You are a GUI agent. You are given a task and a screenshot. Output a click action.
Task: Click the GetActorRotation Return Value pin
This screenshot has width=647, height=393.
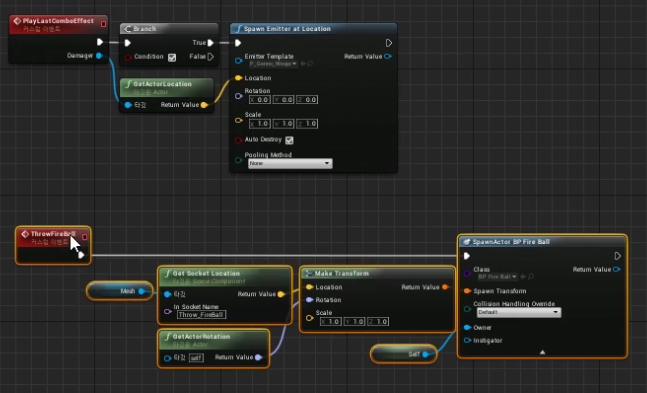click(258, 357)
